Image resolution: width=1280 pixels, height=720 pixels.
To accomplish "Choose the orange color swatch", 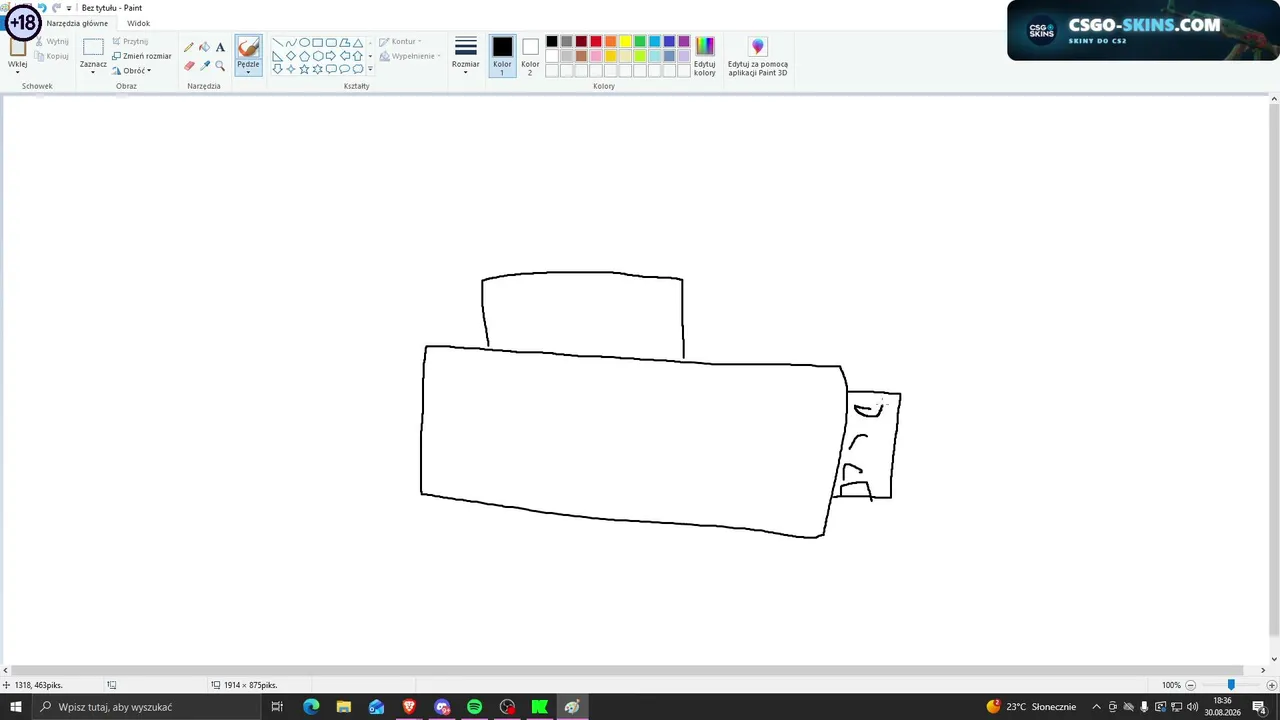I will 610,42.
